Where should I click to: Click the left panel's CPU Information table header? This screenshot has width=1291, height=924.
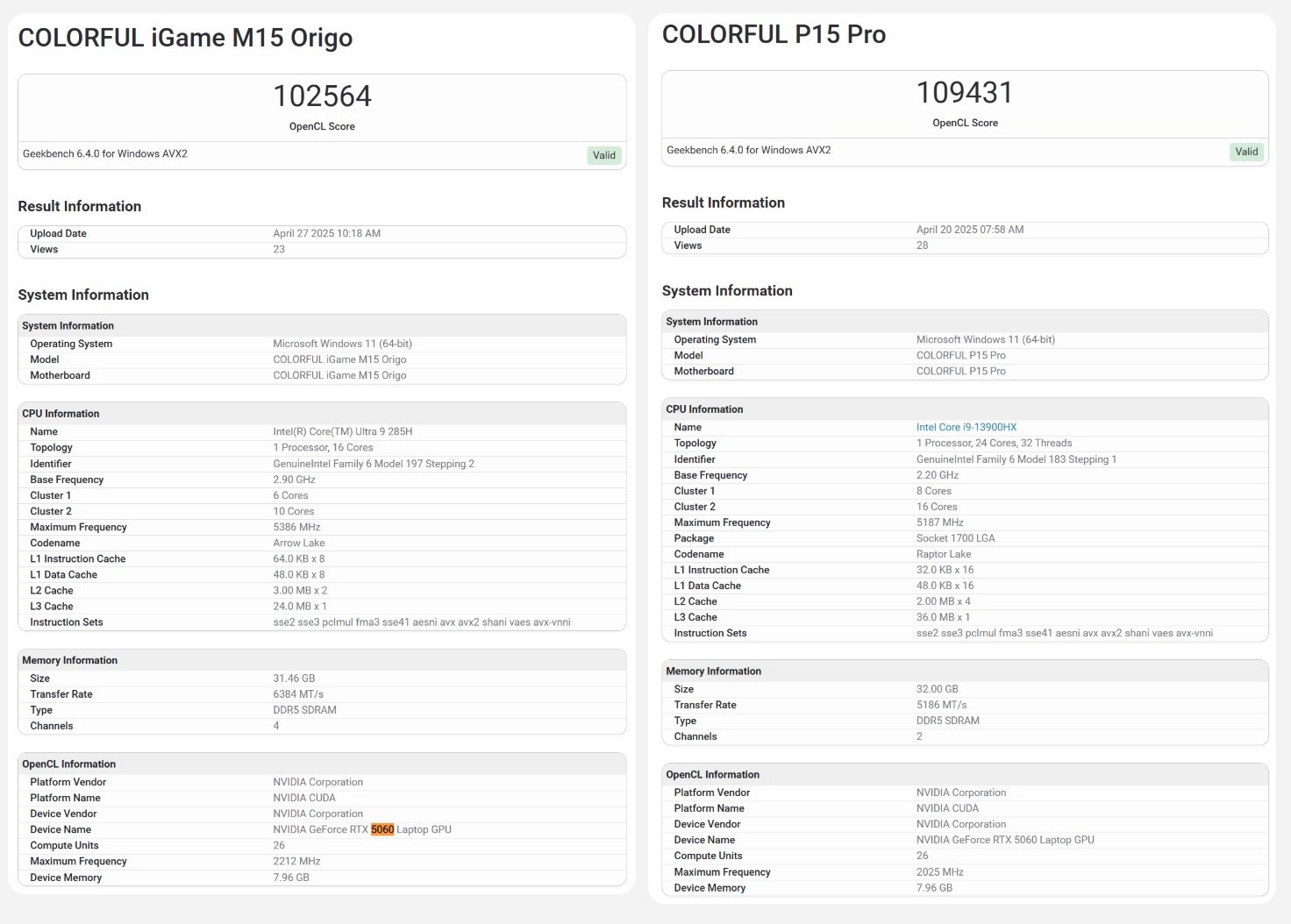tap(61, 414)
